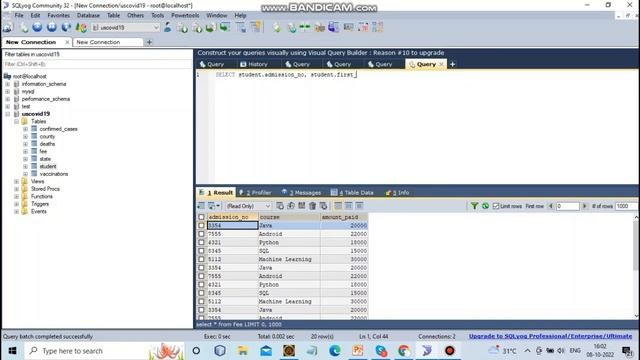Screen dimensions: 640x360
Task: Click the # of rows input field
Action: click(x=626, y=206)
